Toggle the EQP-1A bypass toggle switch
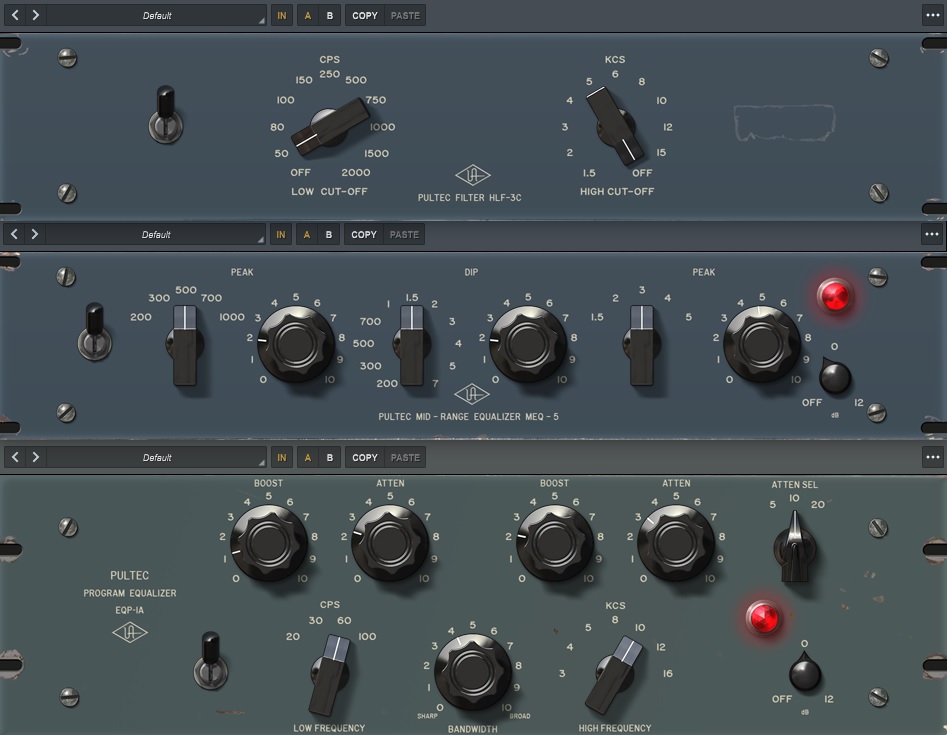Screen dimensions: 947x735 tap(210, 660)
